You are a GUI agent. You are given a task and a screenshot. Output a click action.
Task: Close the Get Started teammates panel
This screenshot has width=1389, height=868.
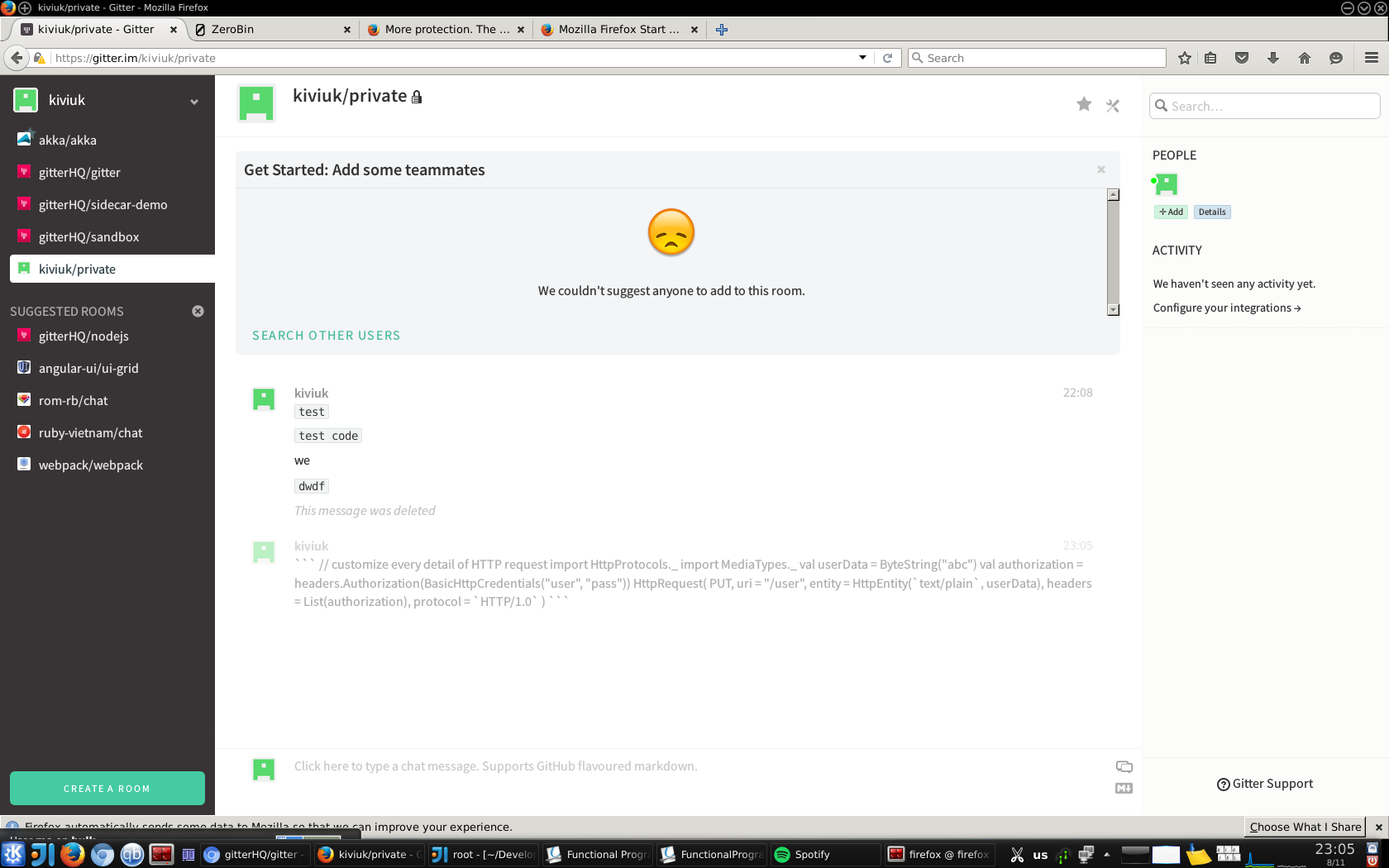point(1101,169)
